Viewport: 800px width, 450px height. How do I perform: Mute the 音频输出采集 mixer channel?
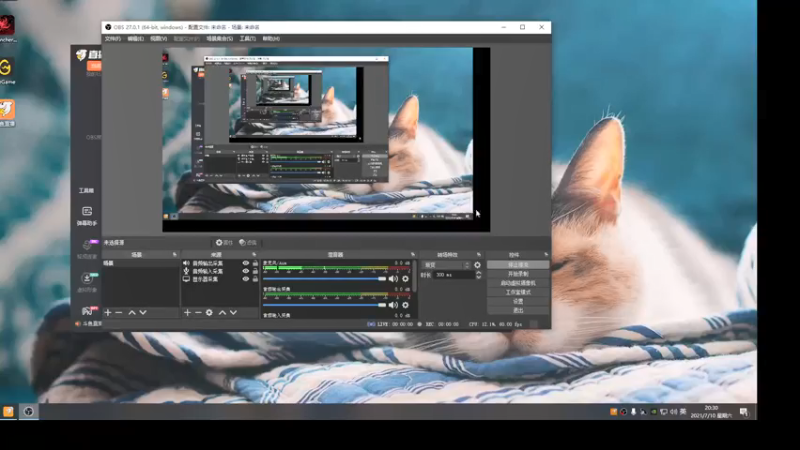(393, 305)
